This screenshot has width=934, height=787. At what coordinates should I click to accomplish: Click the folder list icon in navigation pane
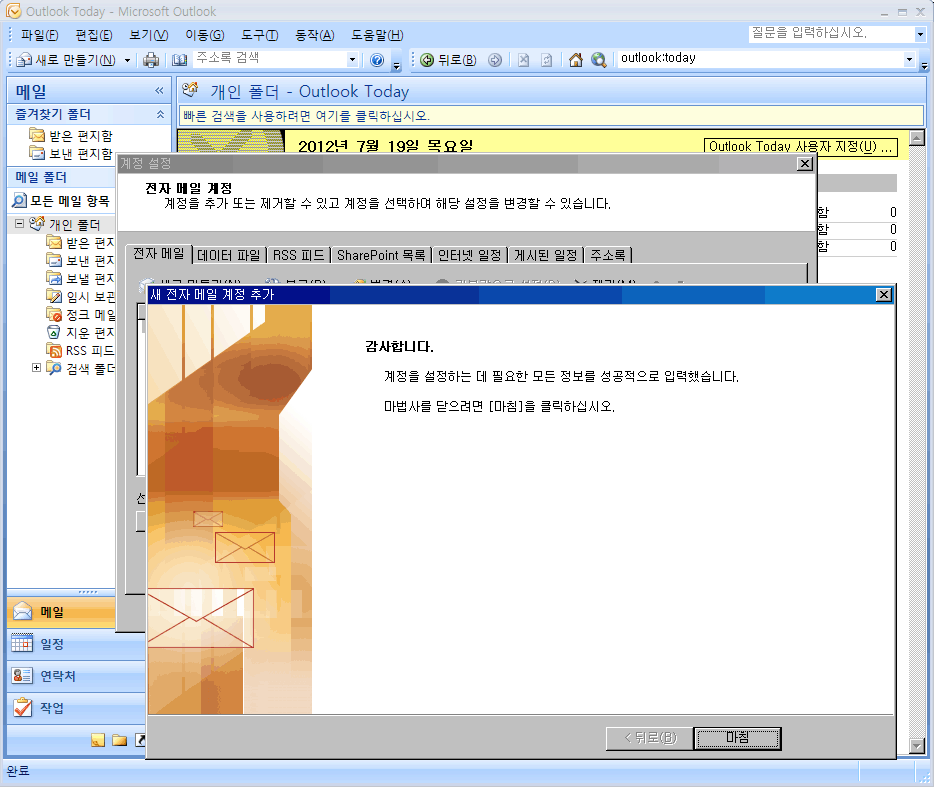click(x=120, y=740)
